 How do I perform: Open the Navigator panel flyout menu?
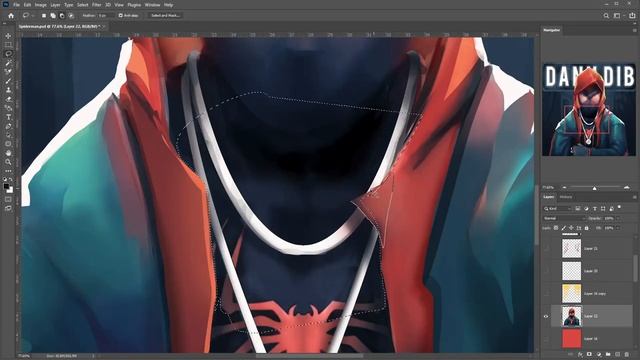pyautogui.click(x=634, y=30)
